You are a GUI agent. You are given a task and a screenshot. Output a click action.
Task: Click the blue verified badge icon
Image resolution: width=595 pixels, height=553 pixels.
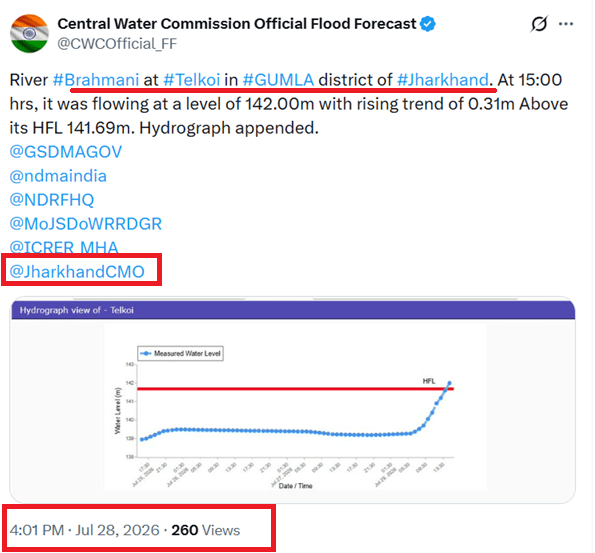428,24
